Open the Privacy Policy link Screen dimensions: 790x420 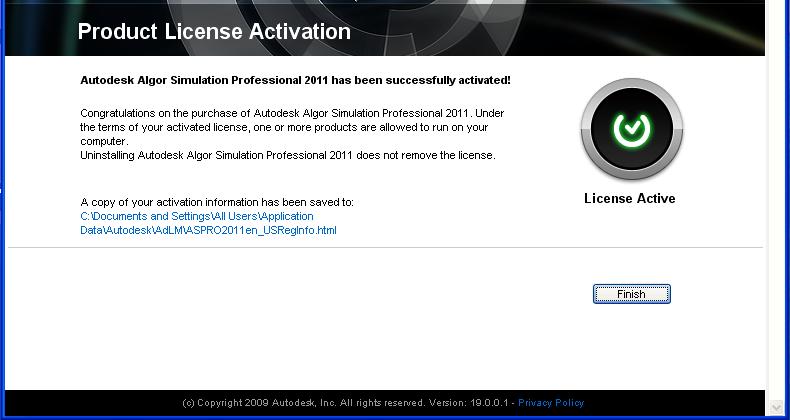pos(551,403)
